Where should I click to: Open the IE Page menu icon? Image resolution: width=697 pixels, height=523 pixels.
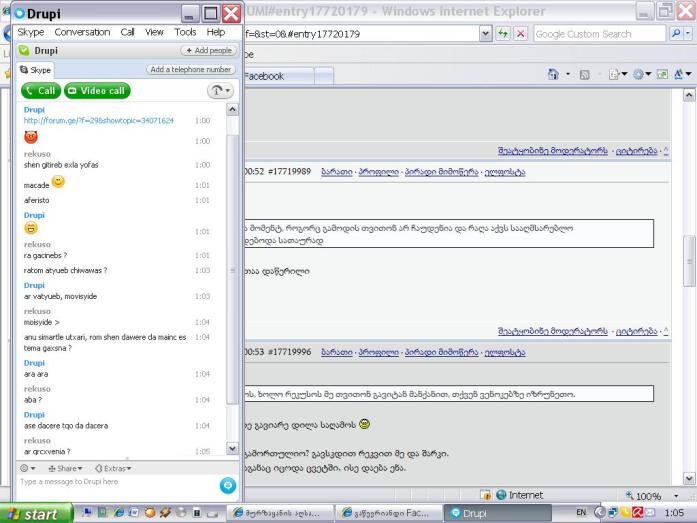coord(618,75)
